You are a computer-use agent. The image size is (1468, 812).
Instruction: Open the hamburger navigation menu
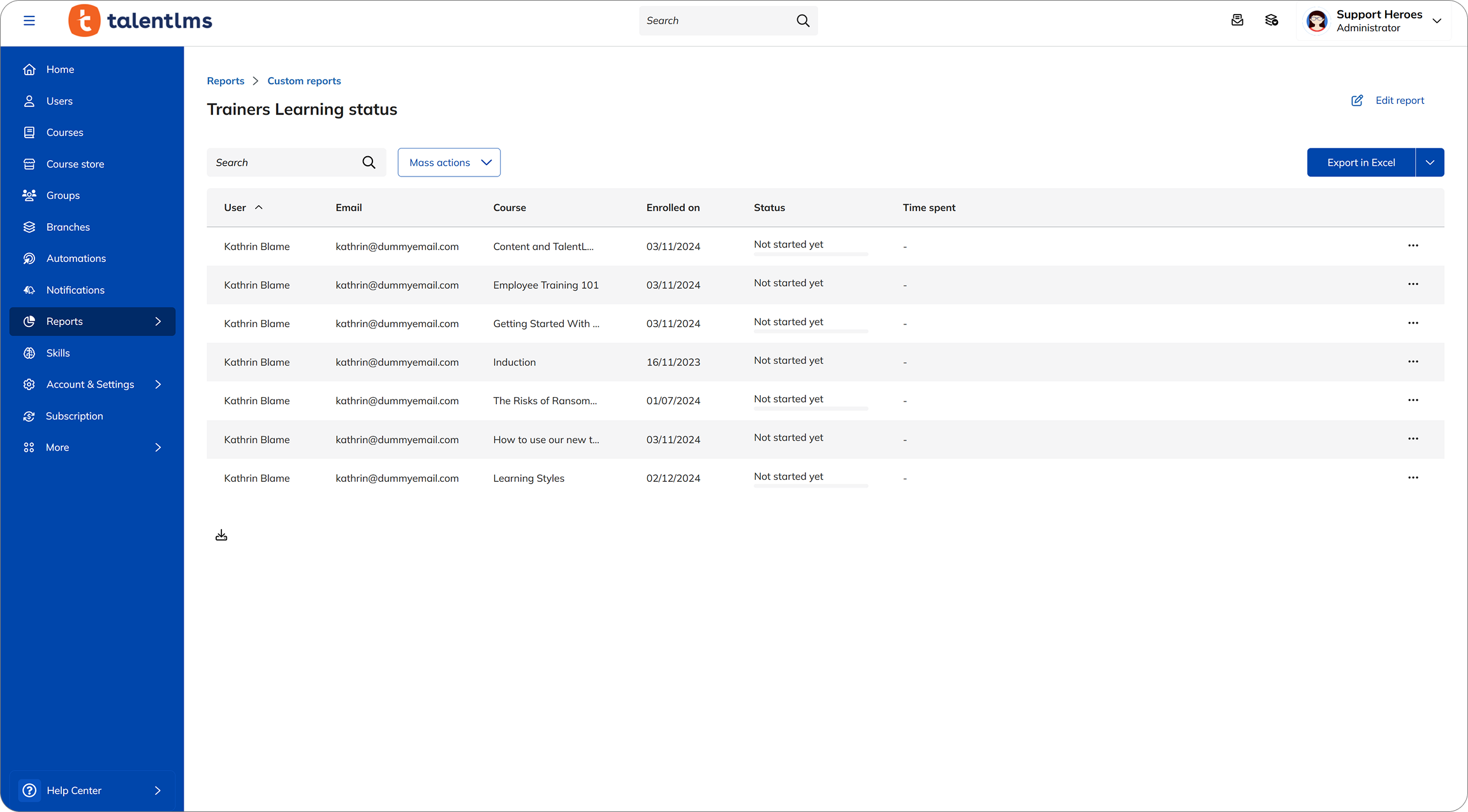pyautogui.click(x=29, y=20)
